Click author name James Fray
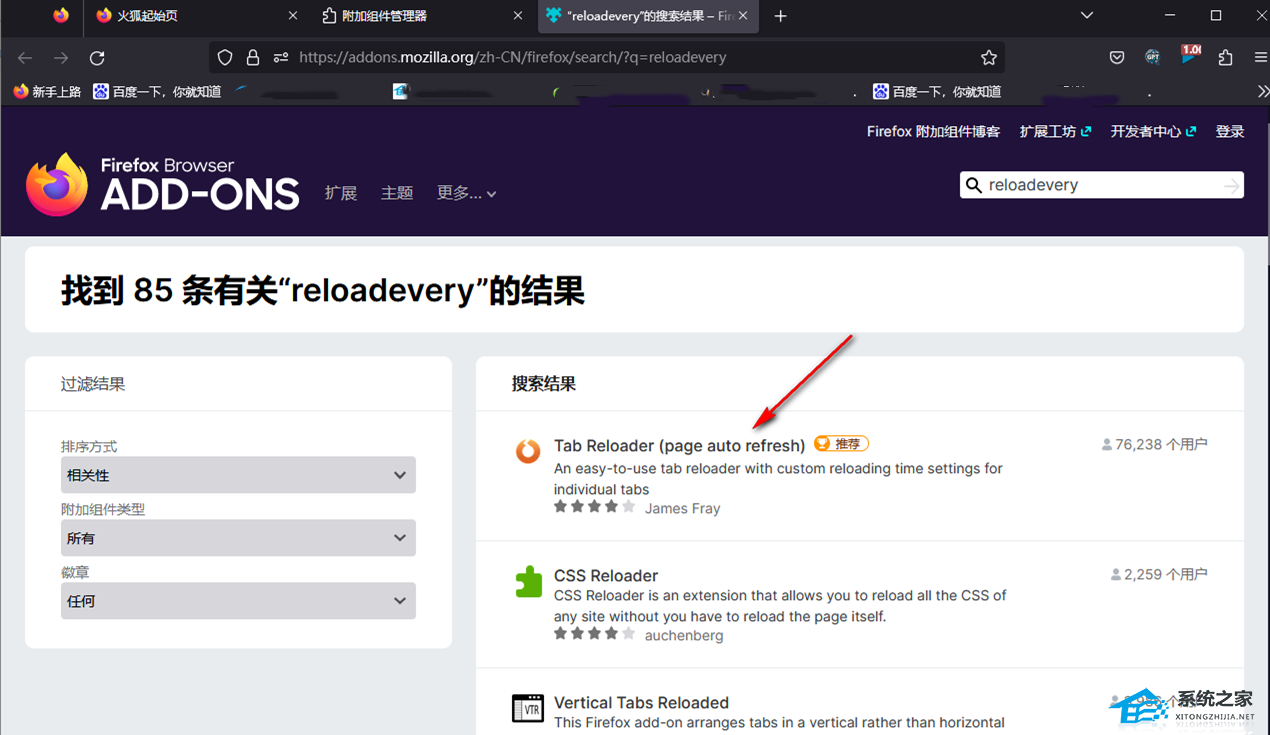The width and height of the screenshot is (1270, 735). click(682, 508)
